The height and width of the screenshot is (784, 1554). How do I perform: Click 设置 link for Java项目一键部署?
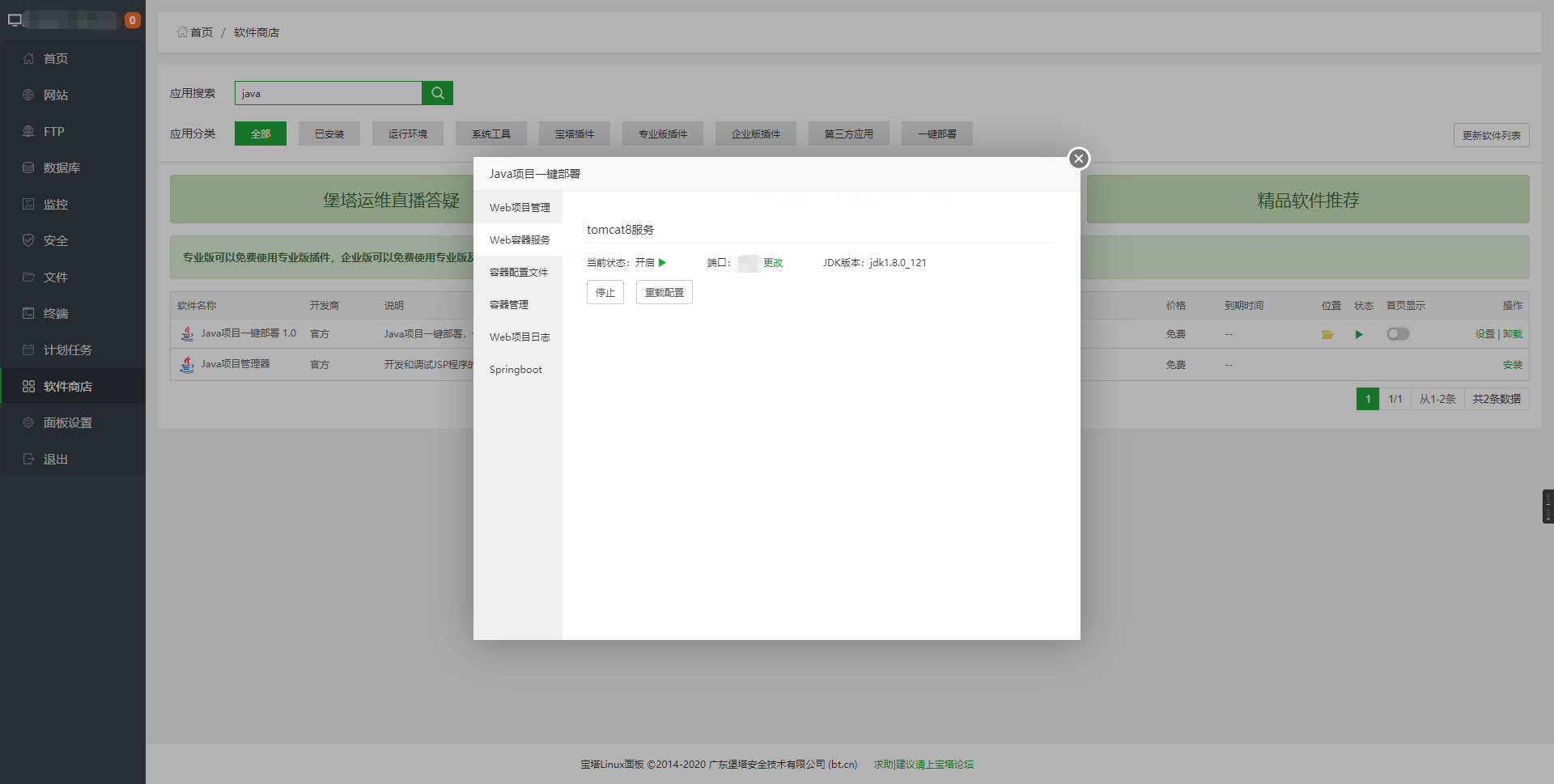pos(1485,334)
